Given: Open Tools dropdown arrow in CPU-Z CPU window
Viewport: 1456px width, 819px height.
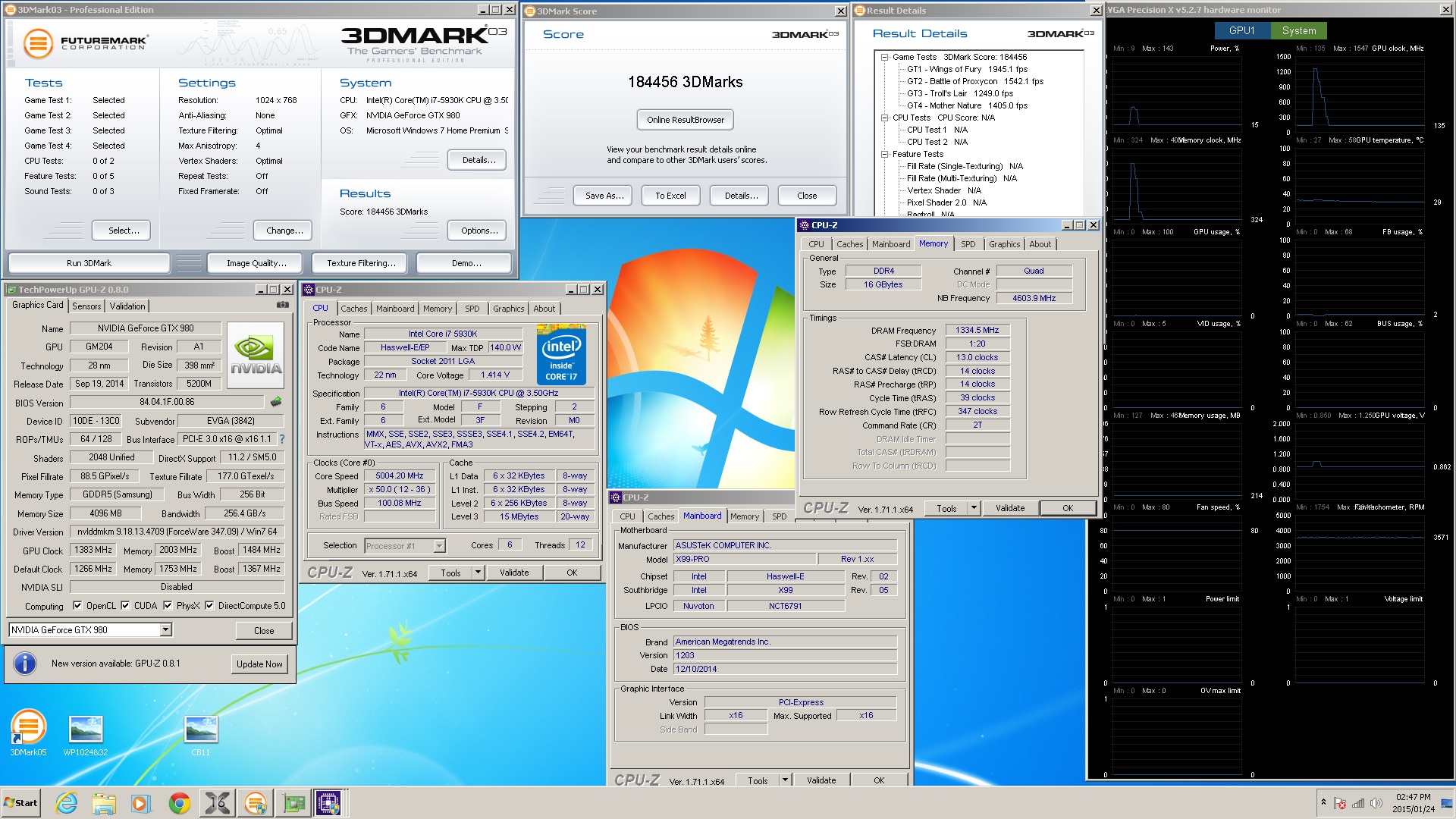Looking at the screenshot, I should 479,573.
